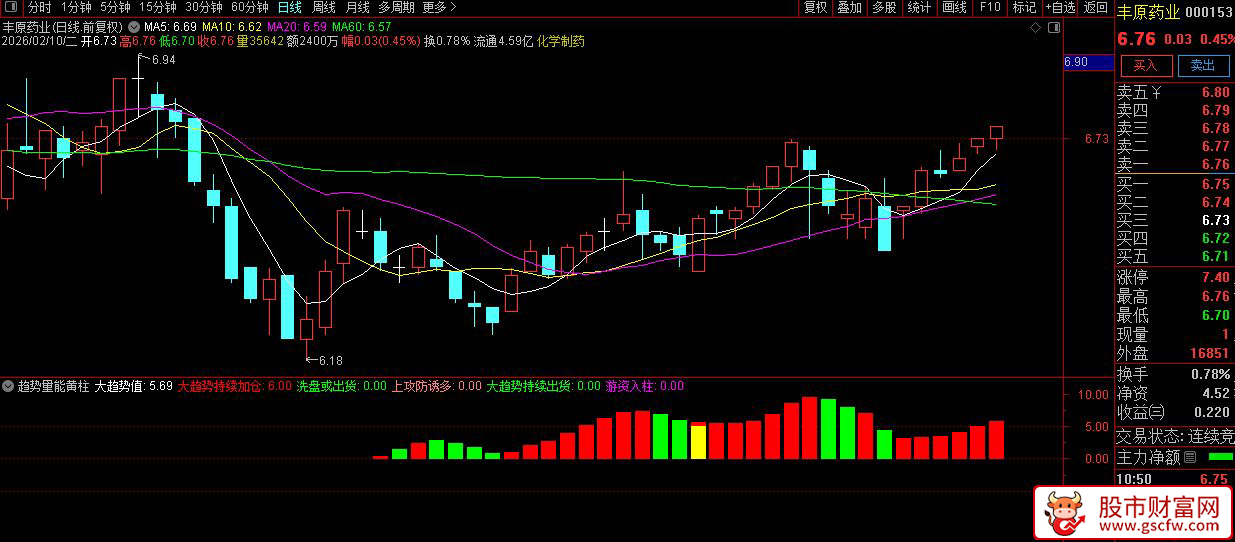Click the 买三 price 6.73
The width and height of the screenshot is (1235, 542).
(x=1215, y=221)
